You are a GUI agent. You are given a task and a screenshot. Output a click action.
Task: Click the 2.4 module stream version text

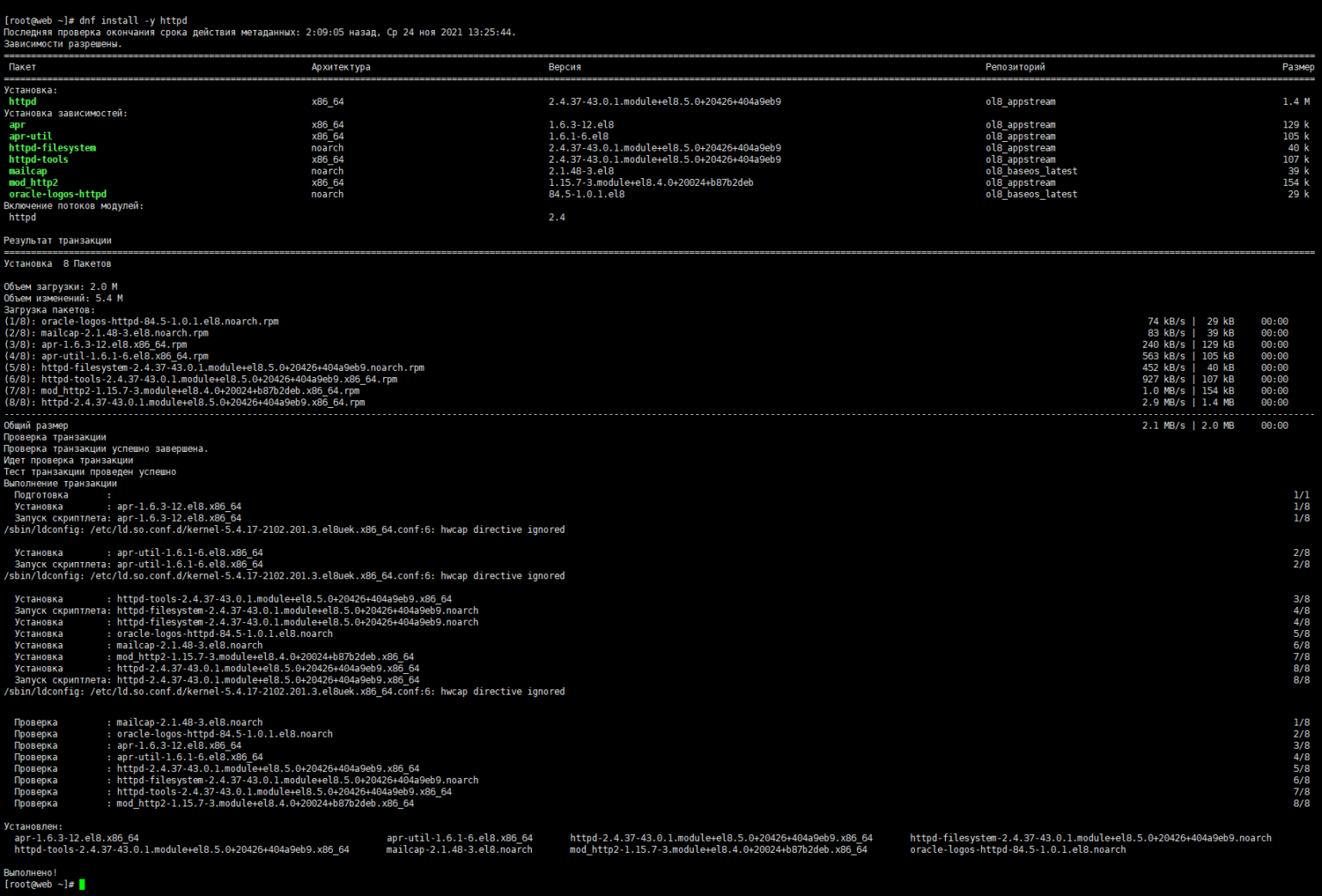click(558, 217)
